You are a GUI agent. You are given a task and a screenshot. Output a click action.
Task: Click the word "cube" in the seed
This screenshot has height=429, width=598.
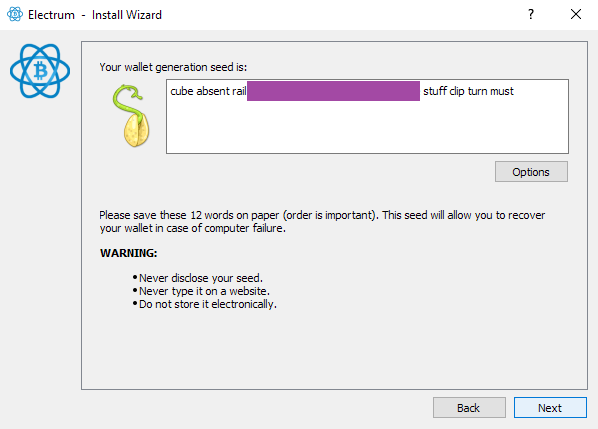click(182, 91)
